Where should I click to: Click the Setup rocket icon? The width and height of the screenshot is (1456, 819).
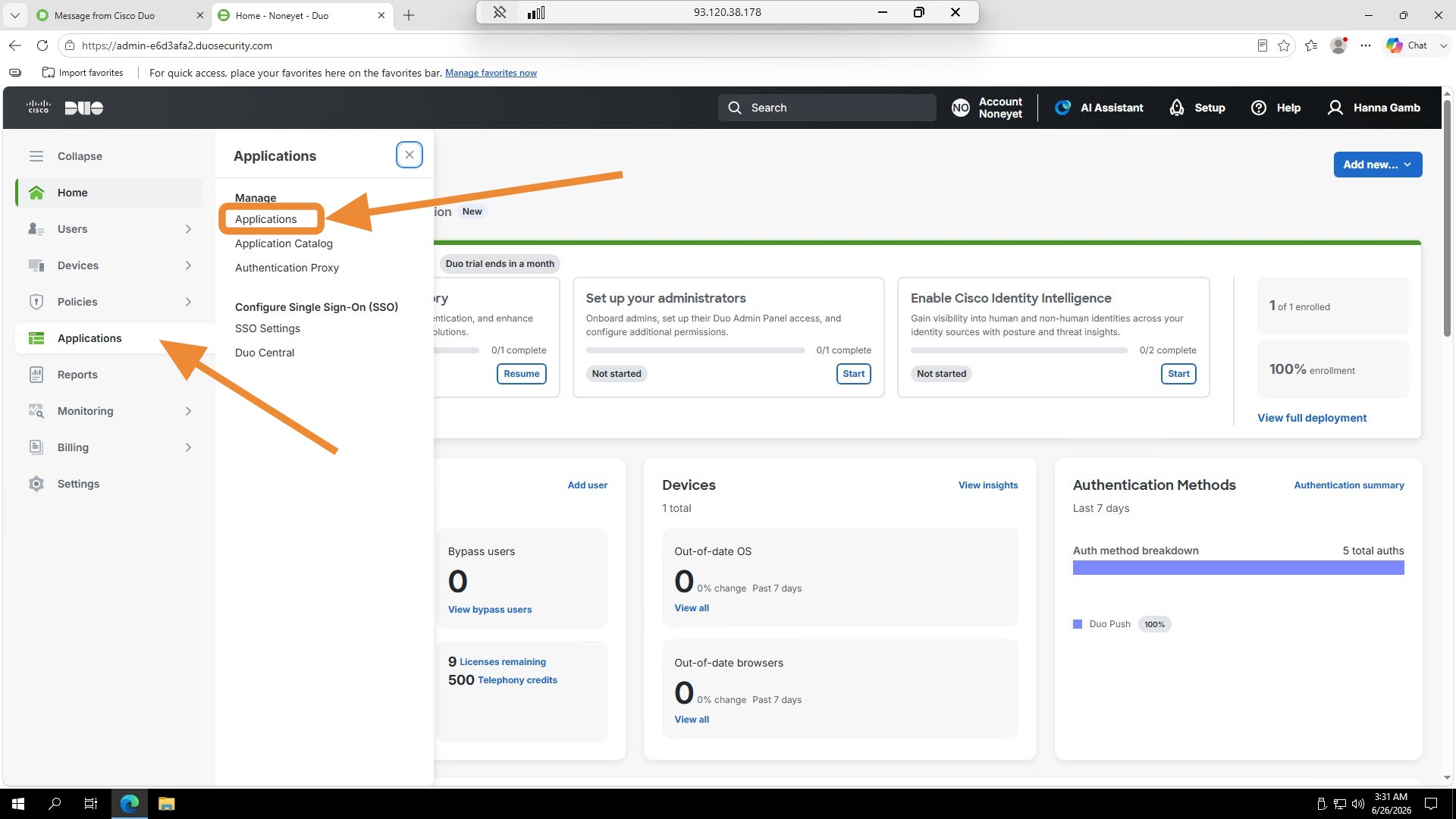[1177, 108]
